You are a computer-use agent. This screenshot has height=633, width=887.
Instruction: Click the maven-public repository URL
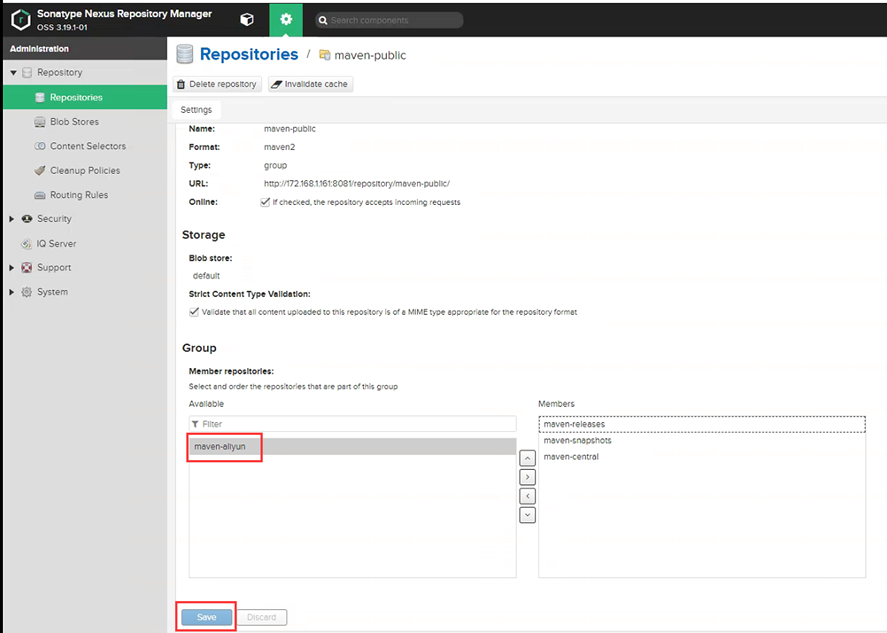pos(357,184)
